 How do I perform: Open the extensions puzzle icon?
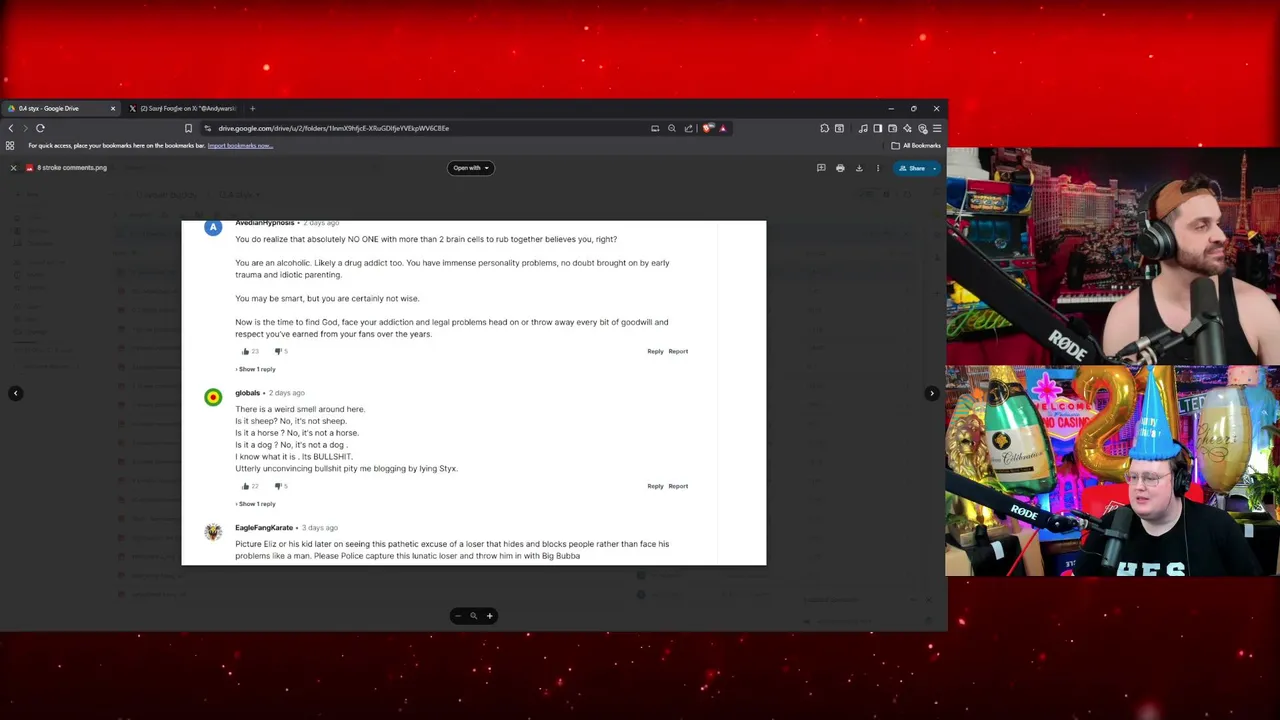(x=824, y=128)
